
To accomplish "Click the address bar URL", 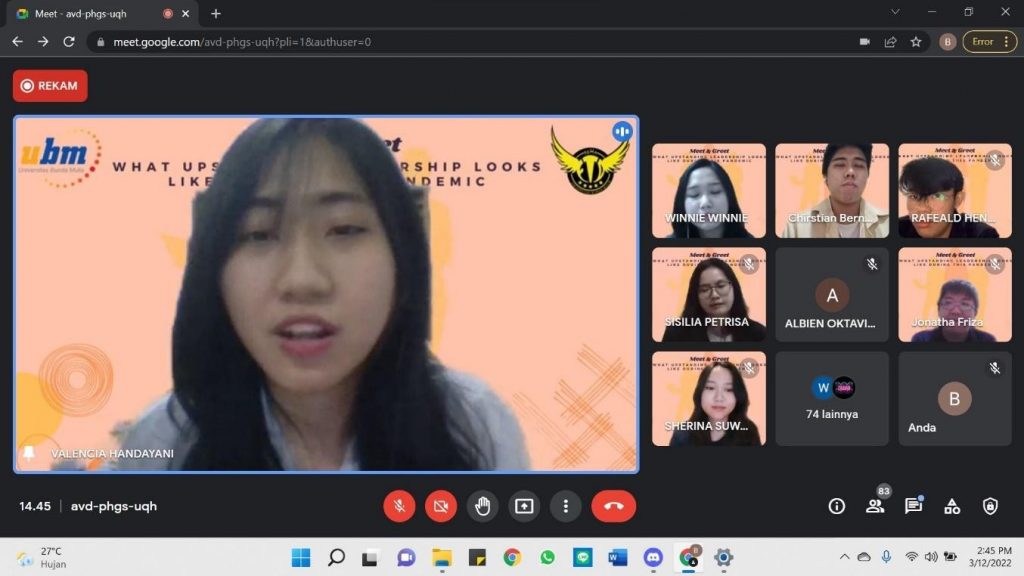I will [x=242, y=42].
